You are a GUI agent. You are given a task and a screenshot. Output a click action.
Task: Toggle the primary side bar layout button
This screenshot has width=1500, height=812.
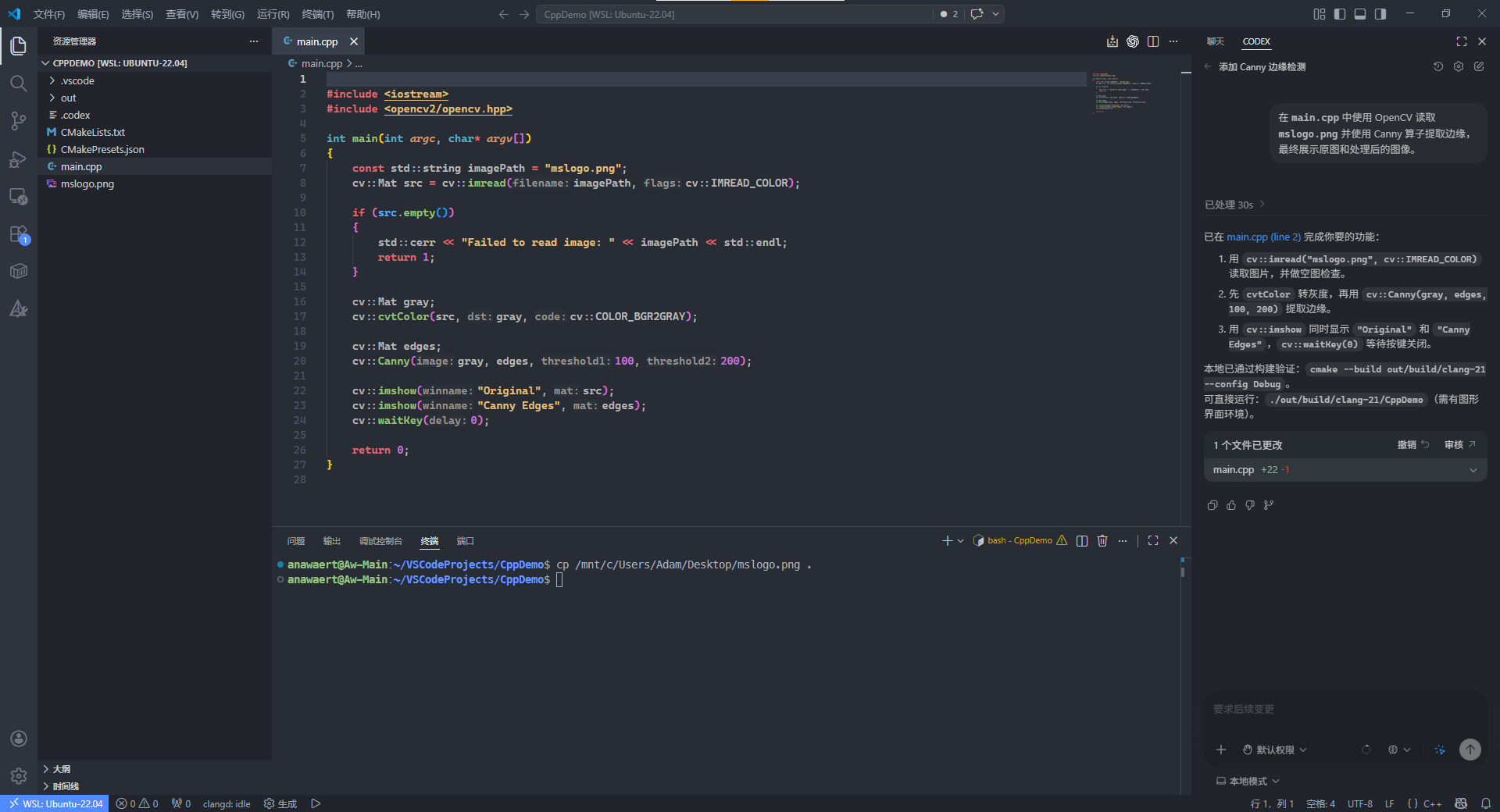[1340, 14]
